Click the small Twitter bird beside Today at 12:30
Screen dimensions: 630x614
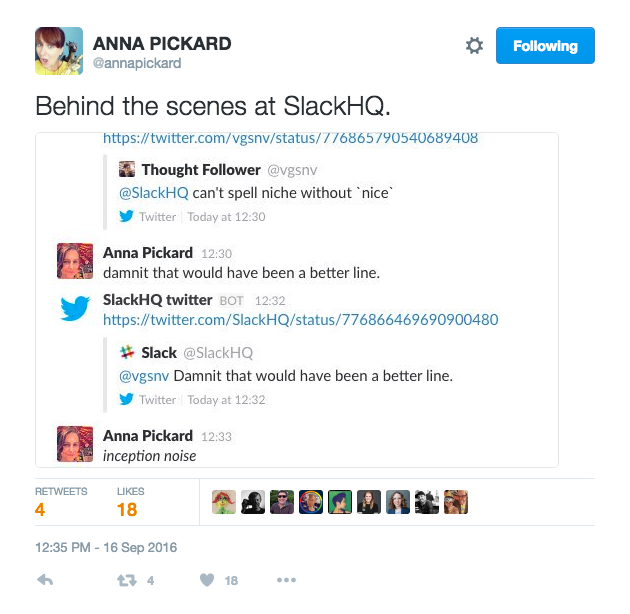pyautogui.click(x=126, y=216)
